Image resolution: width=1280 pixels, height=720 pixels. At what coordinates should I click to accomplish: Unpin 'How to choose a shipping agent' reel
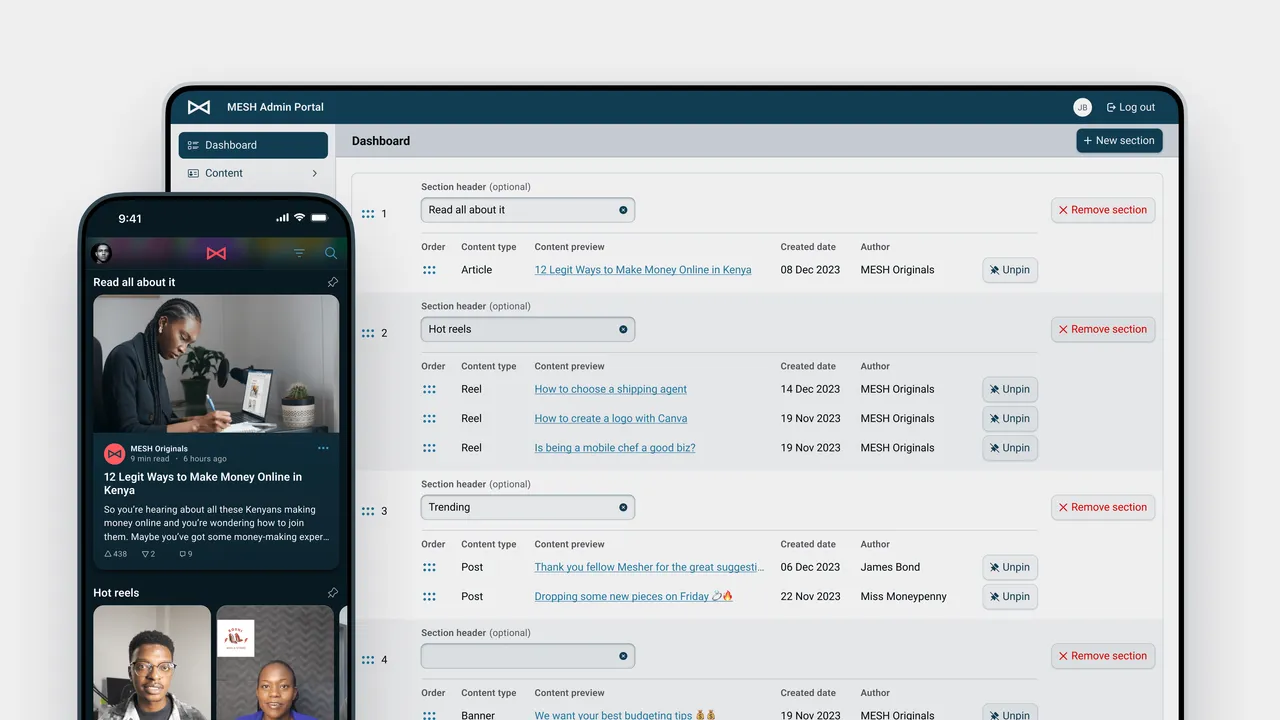(x=1010, y=389)
